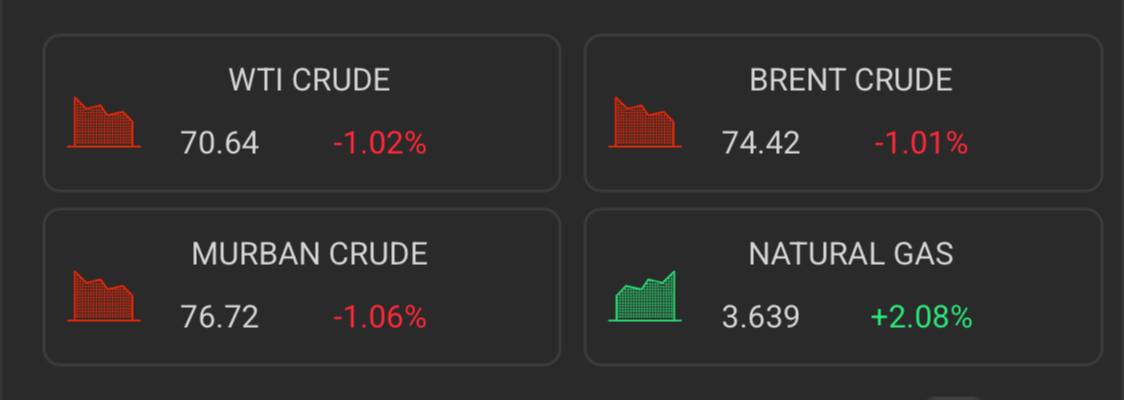Click the Murban Crude red trend chart icon
The image size is (1124, 400).
coord(104,296)
